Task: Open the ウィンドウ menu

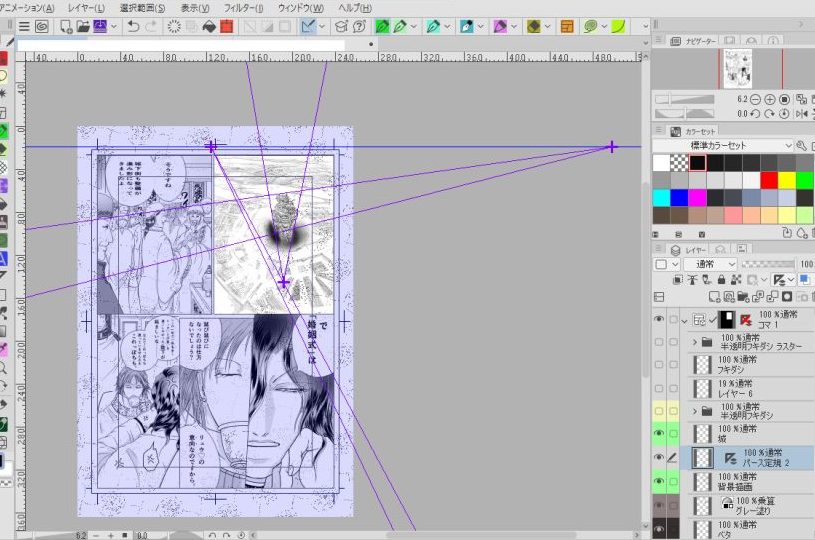Action: [x=299, y=7]
